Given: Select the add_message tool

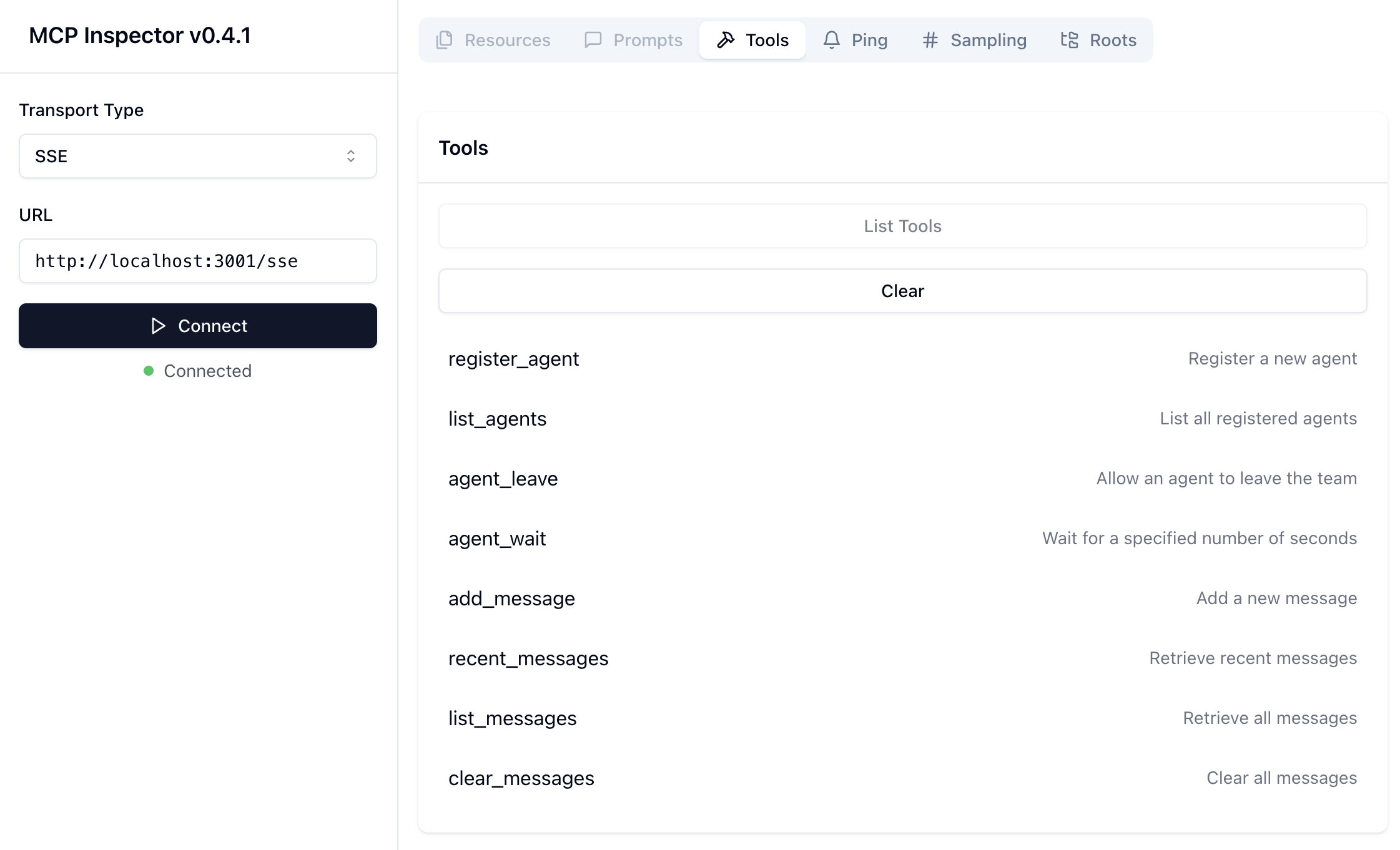Looking at the screenshot, I should click(x=511, y=598).
